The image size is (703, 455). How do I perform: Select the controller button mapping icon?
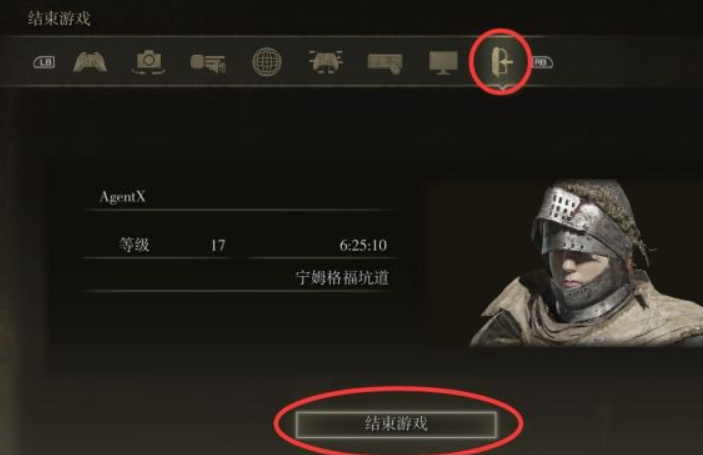326,62
